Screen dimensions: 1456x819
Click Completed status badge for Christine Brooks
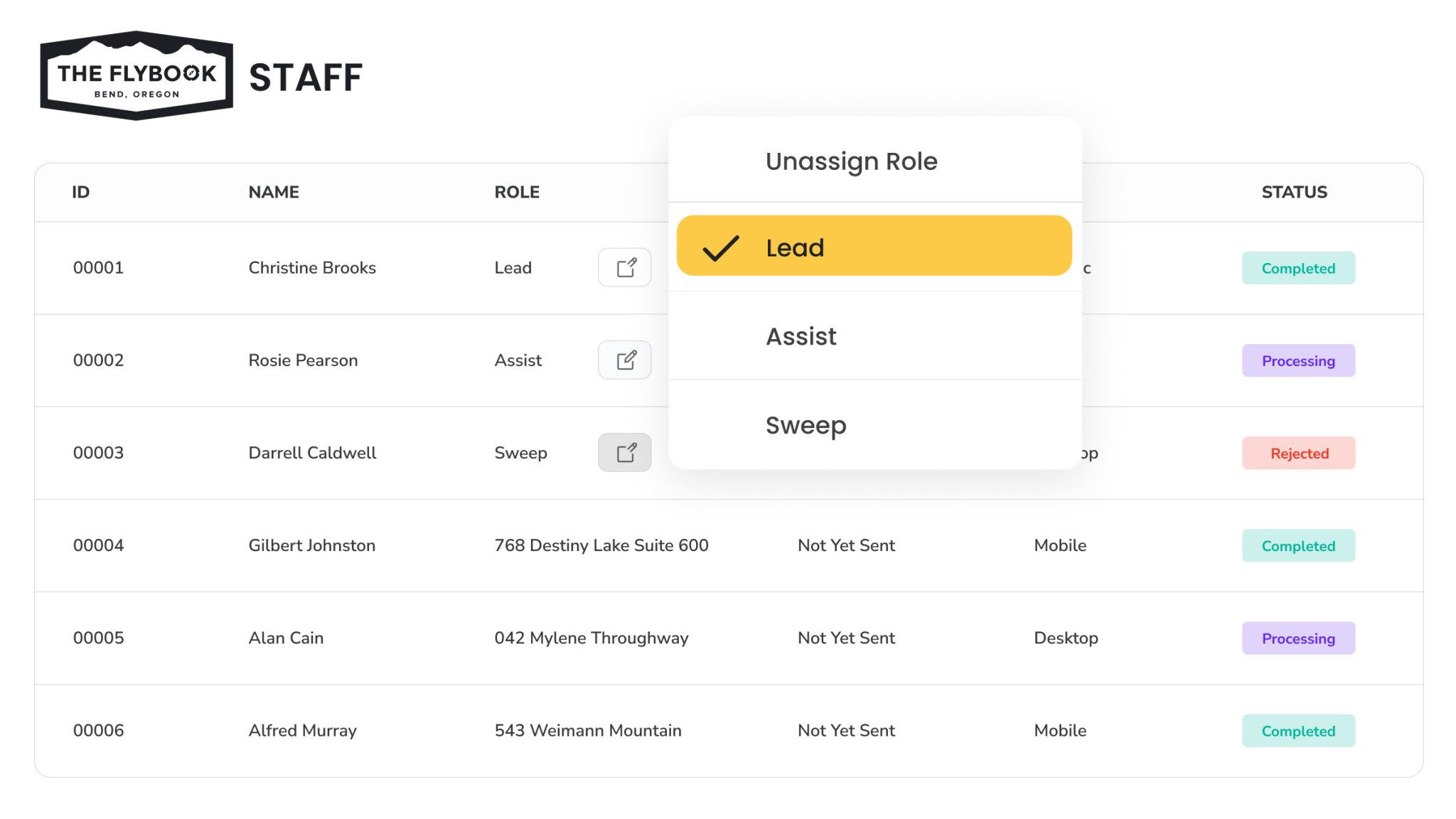coord(1298,268)
